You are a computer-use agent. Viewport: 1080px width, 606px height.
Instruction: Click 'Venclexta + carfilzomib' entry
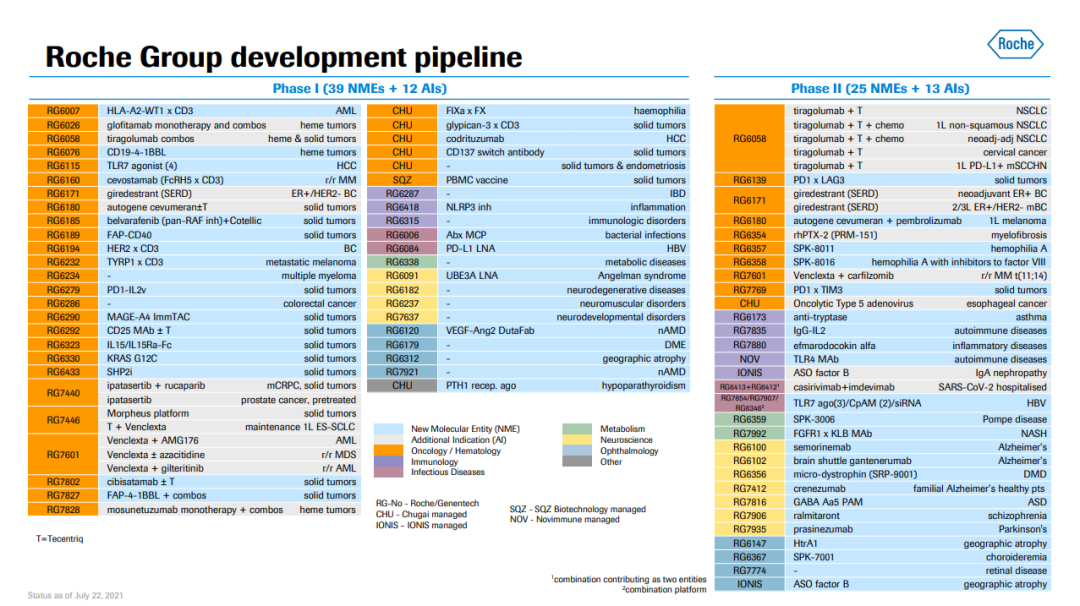[x=843, y=276]
